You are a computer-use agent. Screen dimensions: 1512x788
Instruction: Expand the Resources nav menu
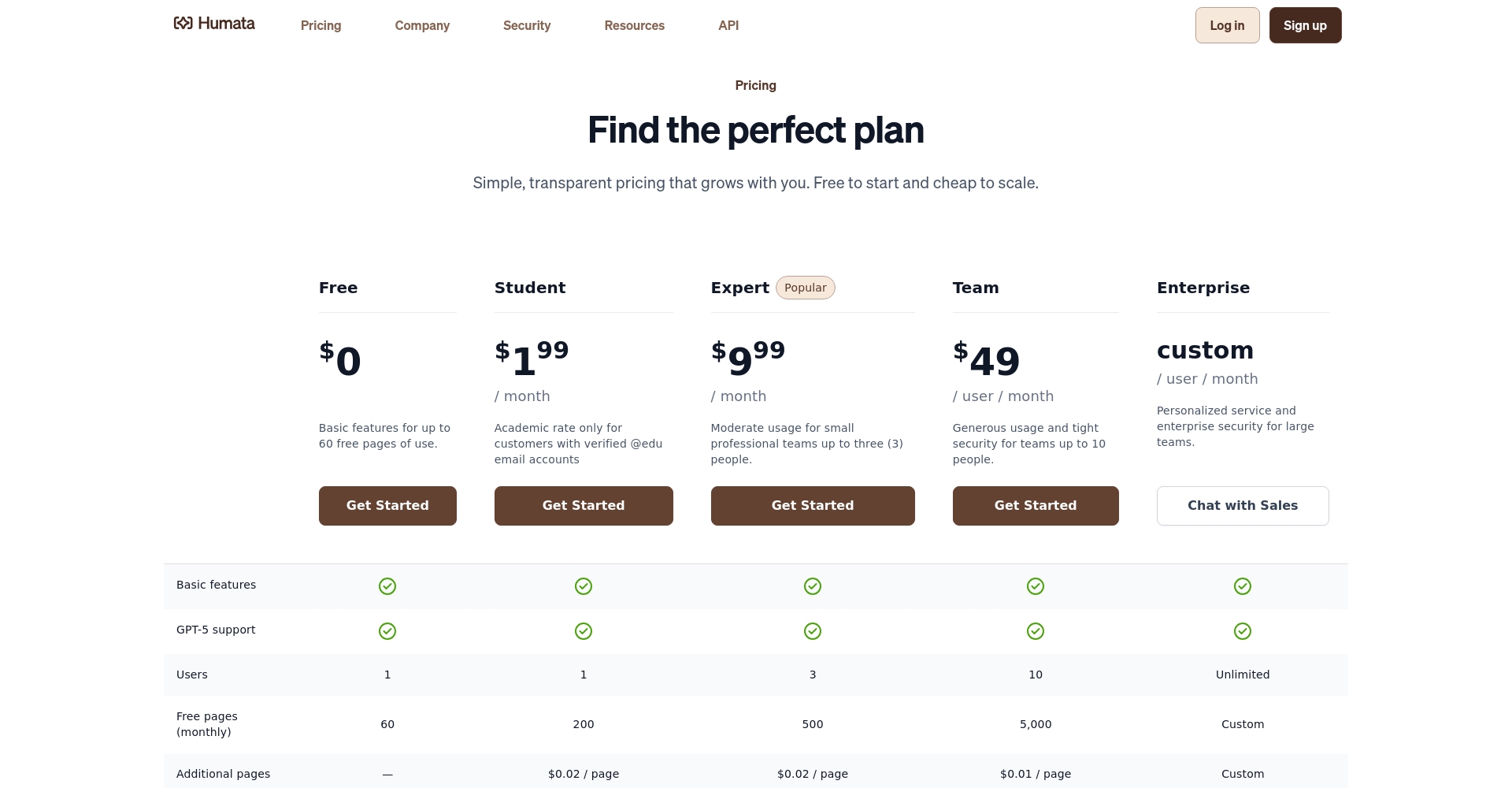(634, 25)
